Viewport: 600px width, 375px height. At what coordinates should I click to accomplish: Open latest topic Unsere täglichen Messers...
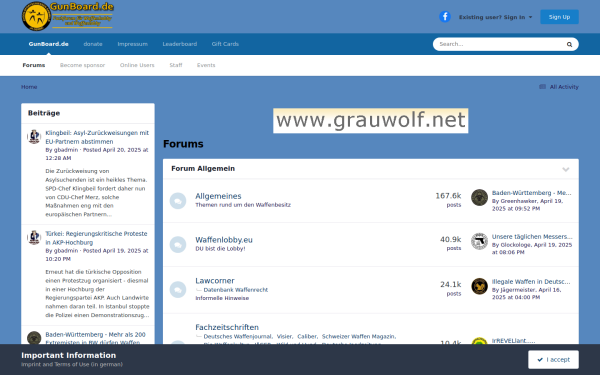pos(532,236)
